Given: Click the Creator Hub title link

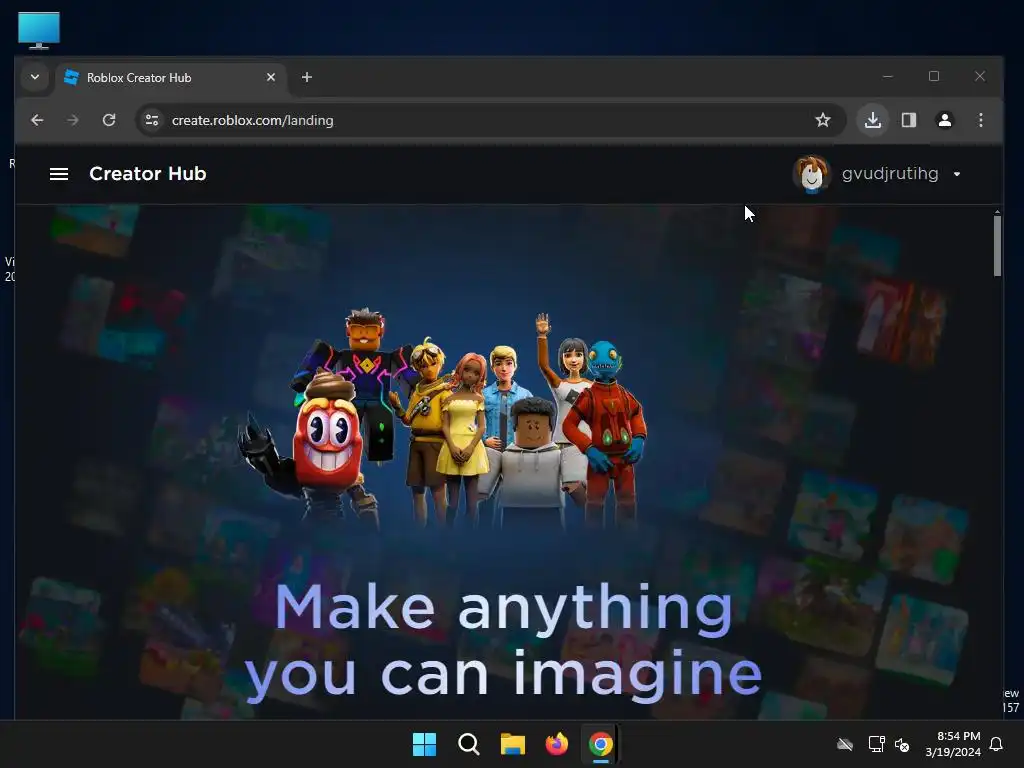Looking at the screenshot, I should (x=148, y=174).
